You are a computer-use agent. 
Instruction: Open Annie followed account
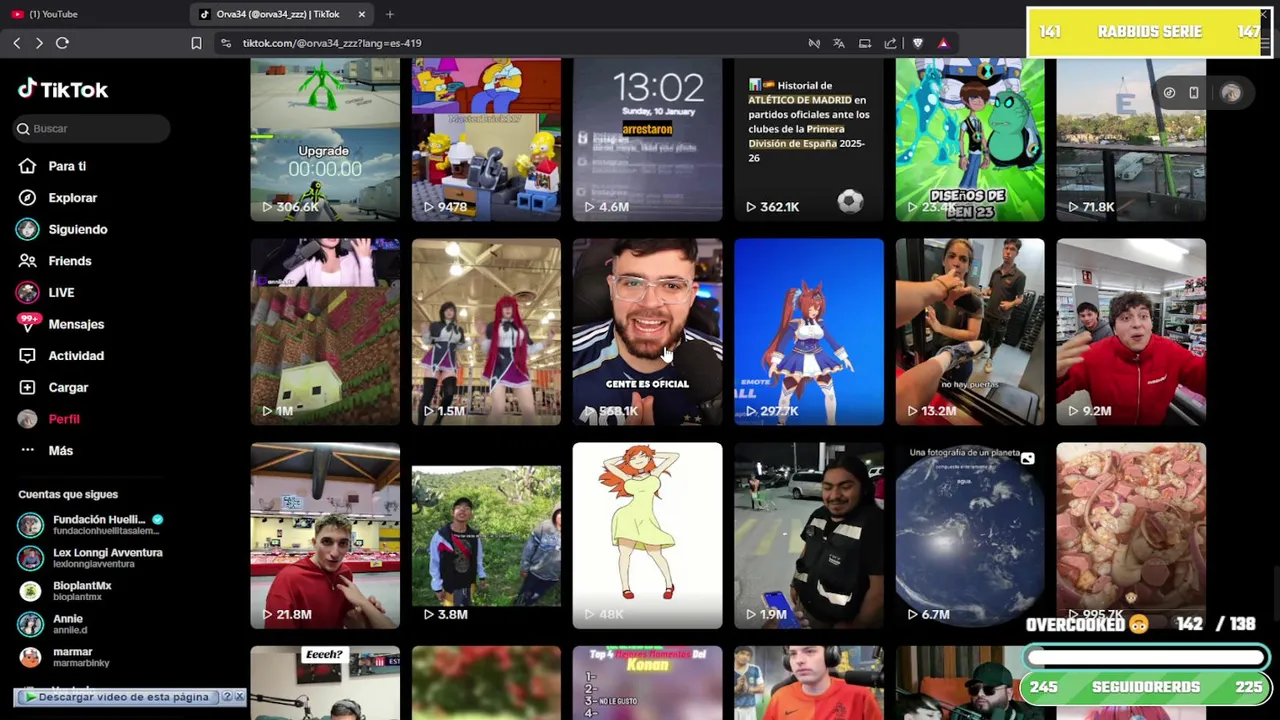[55, 624]
